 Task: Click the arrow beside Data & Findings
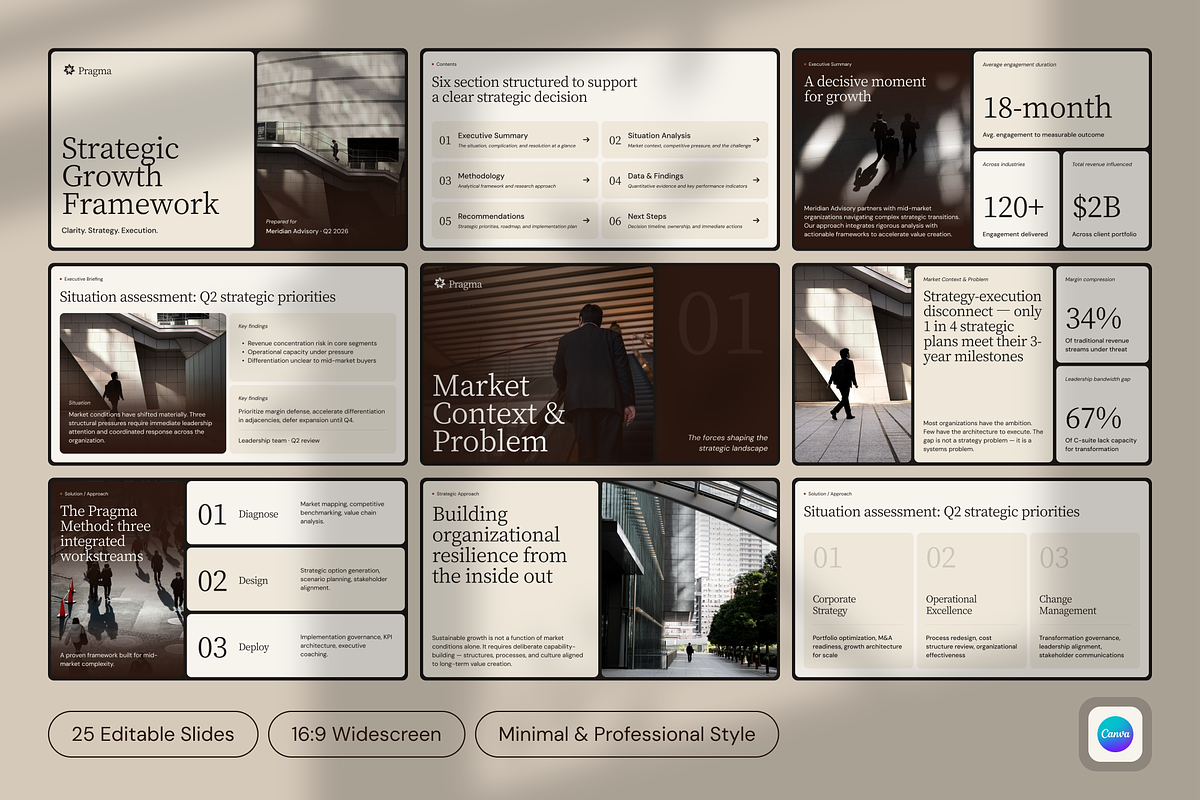(x=756, y=180)
